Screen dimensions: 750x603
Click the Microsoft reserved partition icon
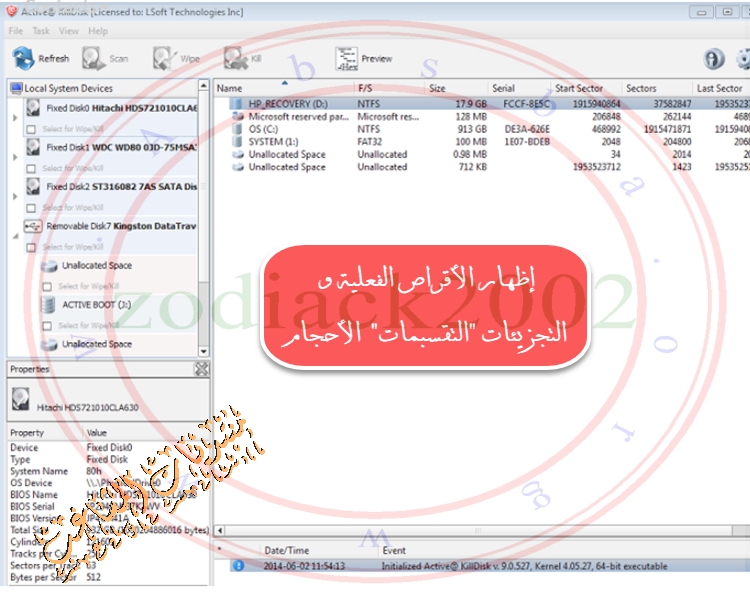click(238, 116)
